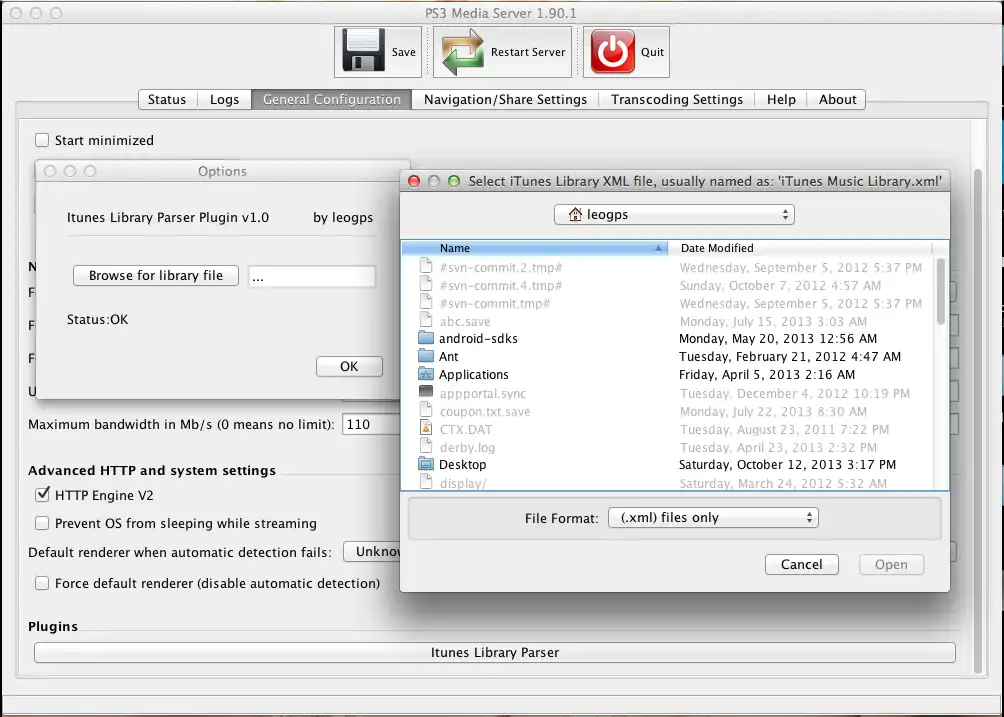This screenshot has height=717, width=1004.
Task: Click the green zoom button of file dialog
Action: pyautogui.click(x=454, y=181)
